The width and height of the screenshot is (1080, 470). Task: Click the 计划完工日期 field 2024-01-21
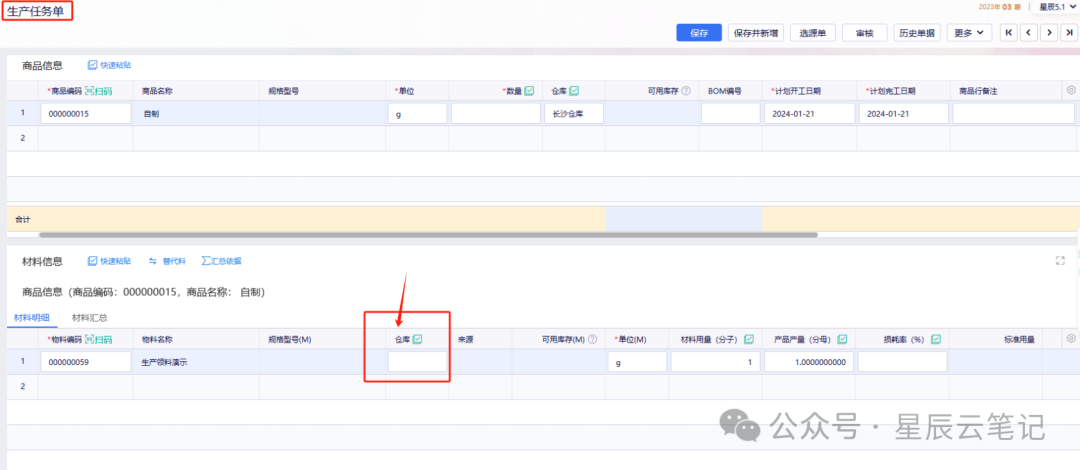tap(904, 114)
